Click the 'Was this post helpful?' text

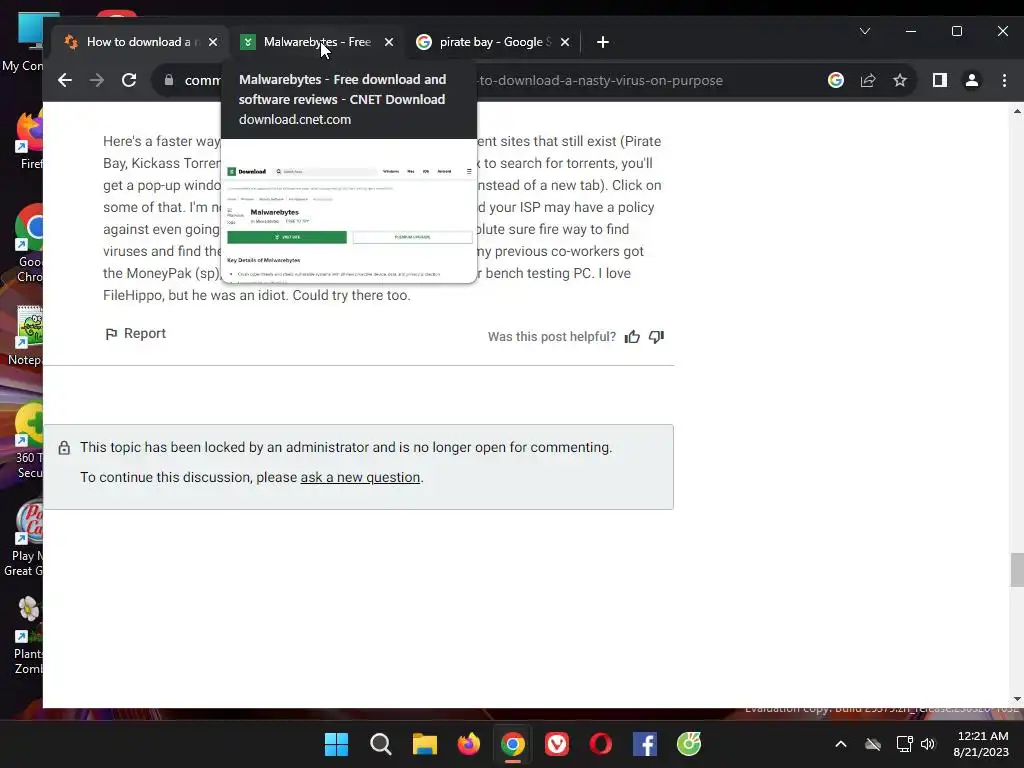pyautogui.click(x=552, y=337)
